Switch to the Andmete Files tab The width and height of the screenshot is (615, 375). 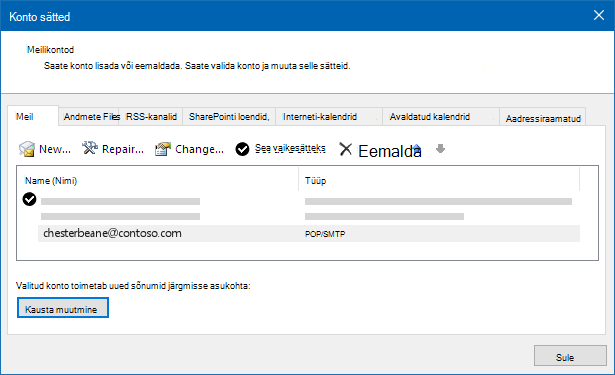(89, 117)
